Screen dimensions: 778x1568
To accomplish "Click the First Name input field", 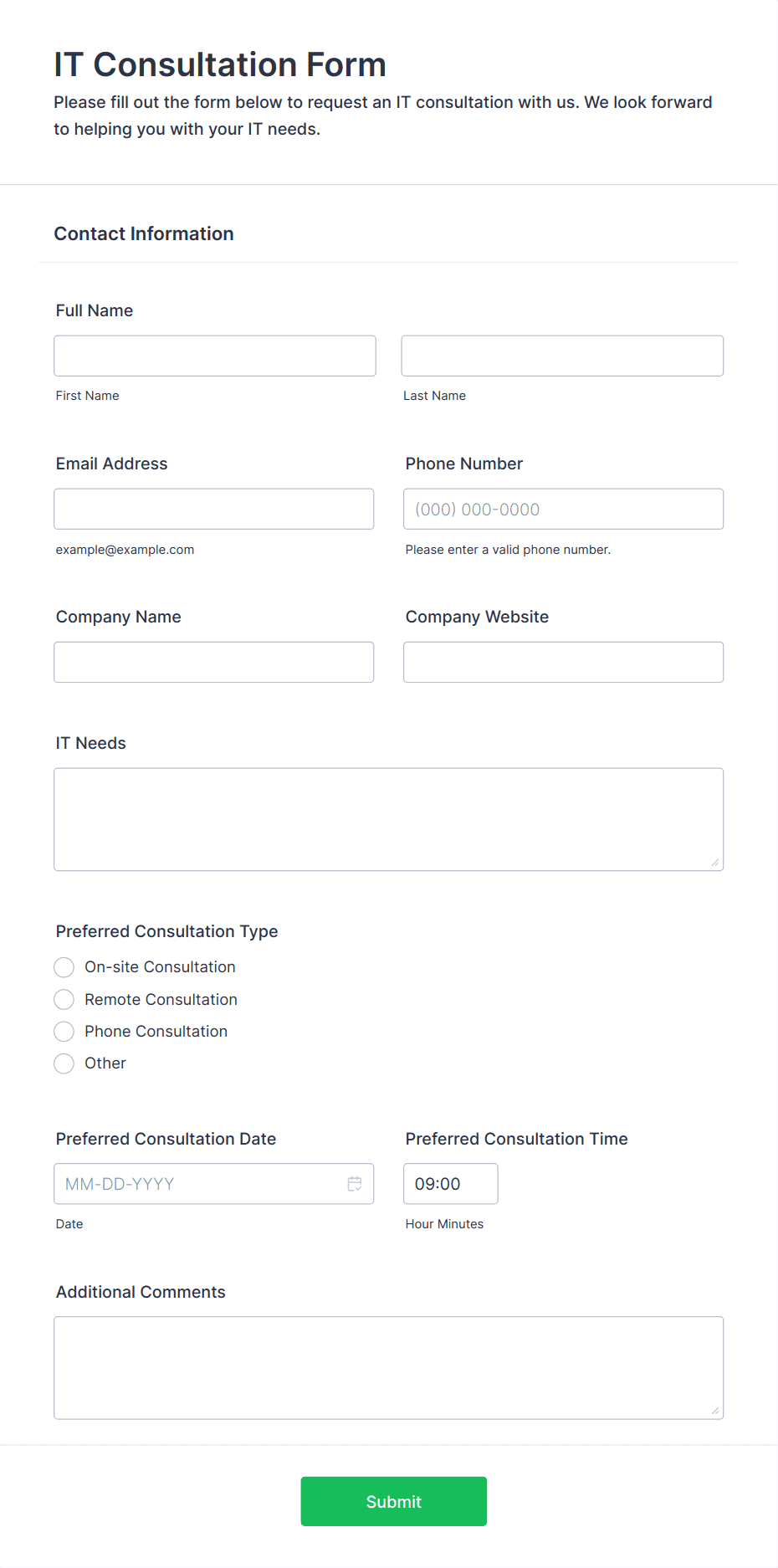I will tap(214, 355).
